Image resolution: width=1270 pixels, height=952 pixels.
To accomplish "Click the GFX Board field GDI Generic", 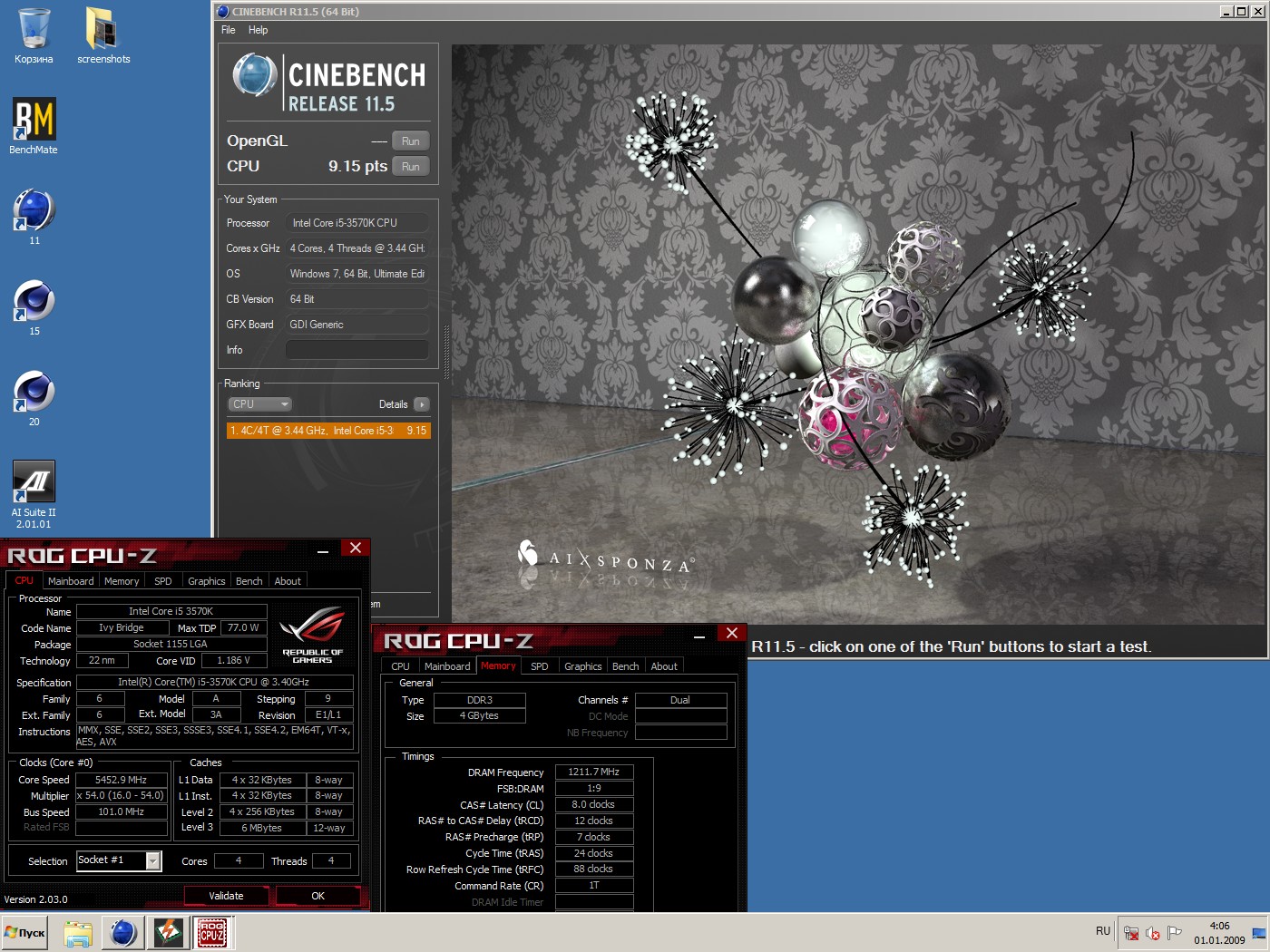I will click(x=357, y=325).
